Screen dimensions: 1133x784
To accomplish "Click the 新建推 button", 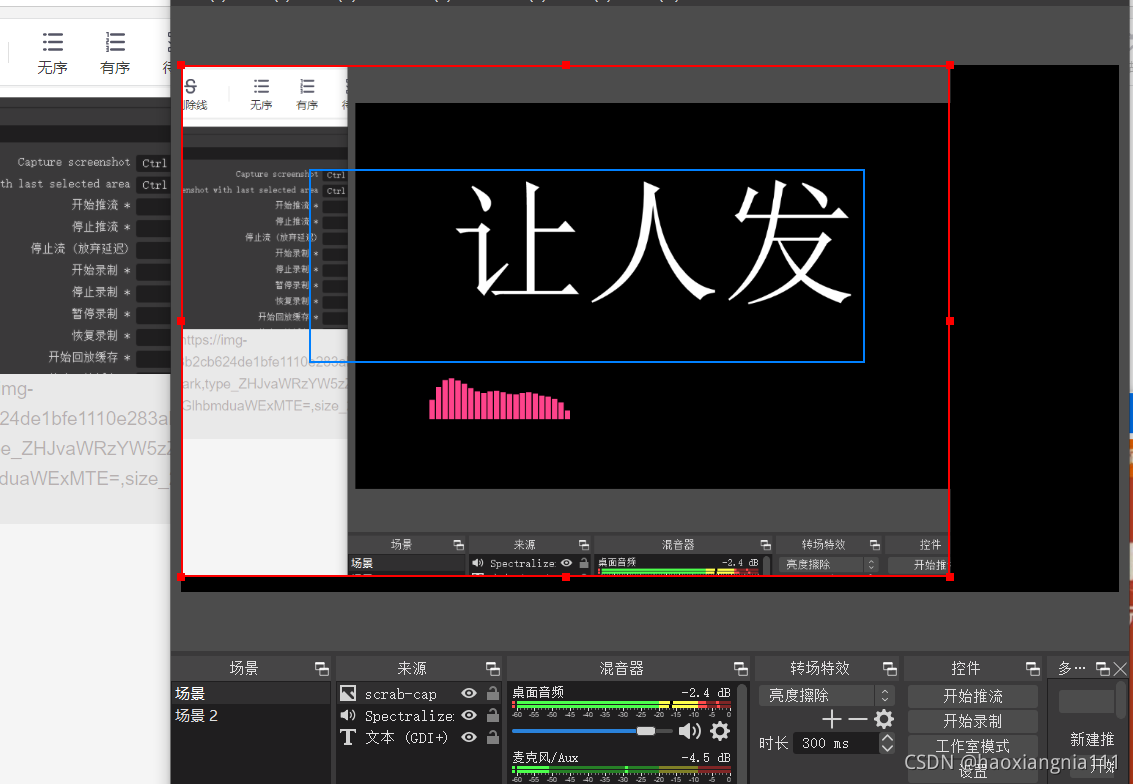I will point(1092,739).
